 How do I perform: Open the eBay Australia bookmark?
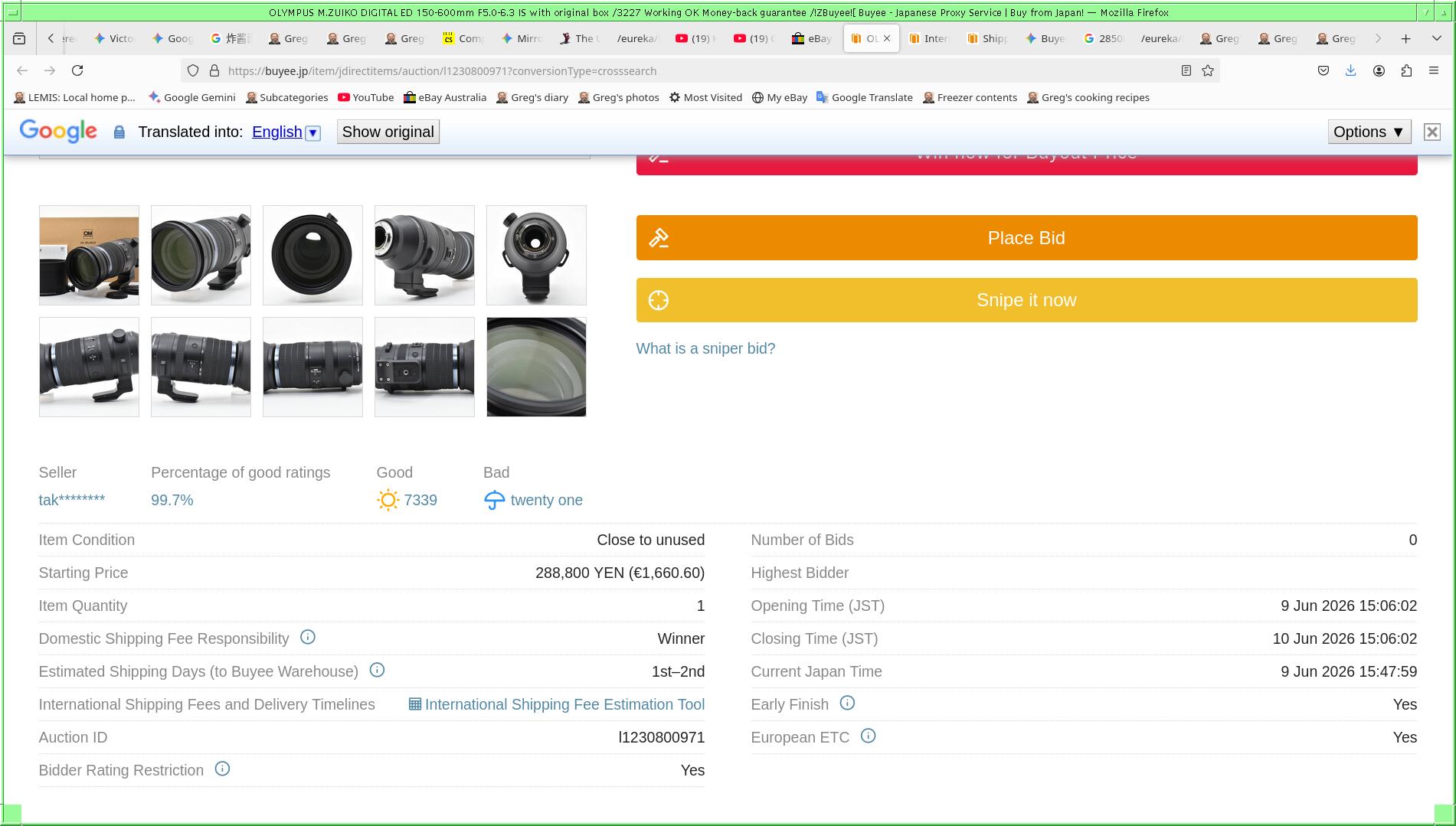click(x=445, y=97)
